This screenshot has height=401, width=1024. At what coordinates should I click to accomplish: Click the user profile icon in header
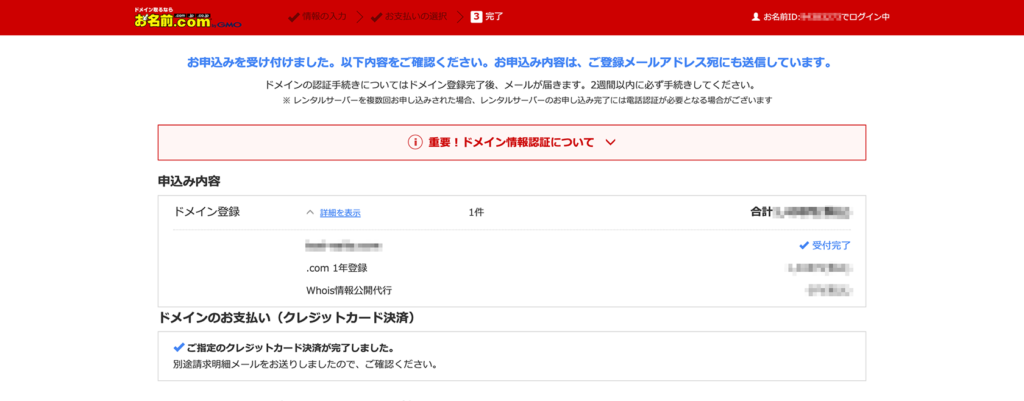click(x=755, y=17)
